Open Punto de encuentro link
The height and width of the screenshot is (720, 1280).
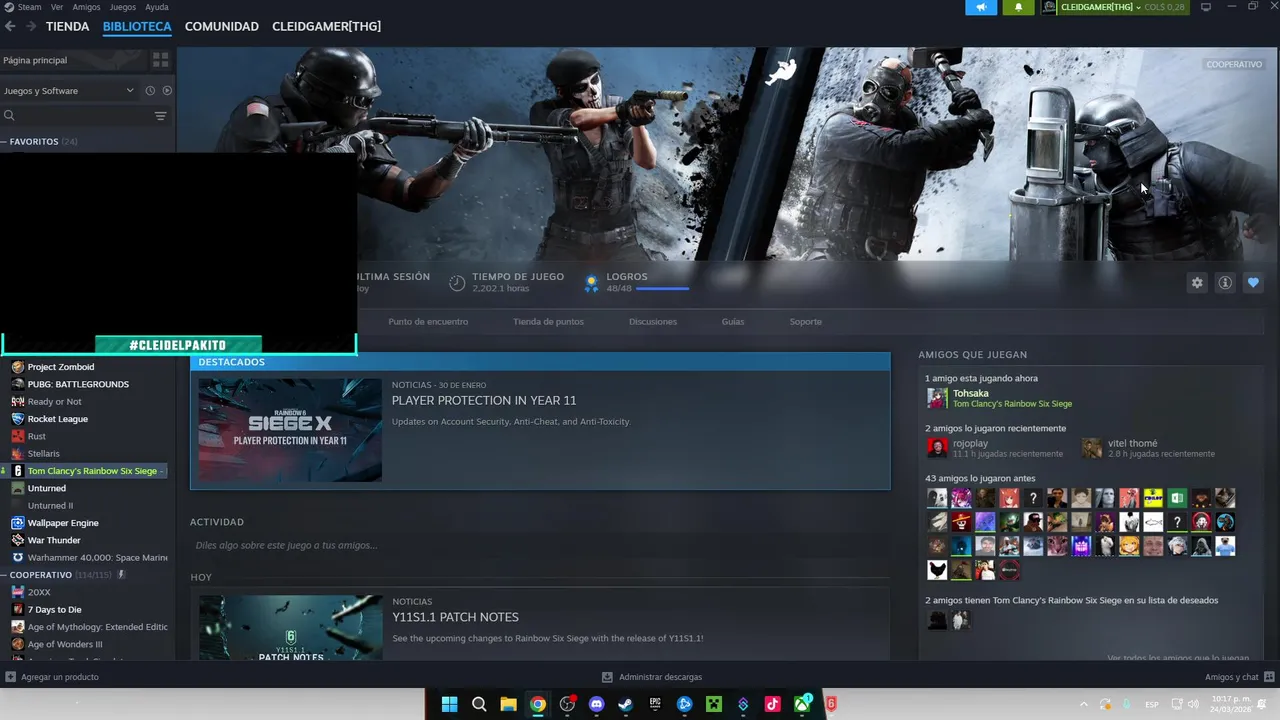pos(428,322)
